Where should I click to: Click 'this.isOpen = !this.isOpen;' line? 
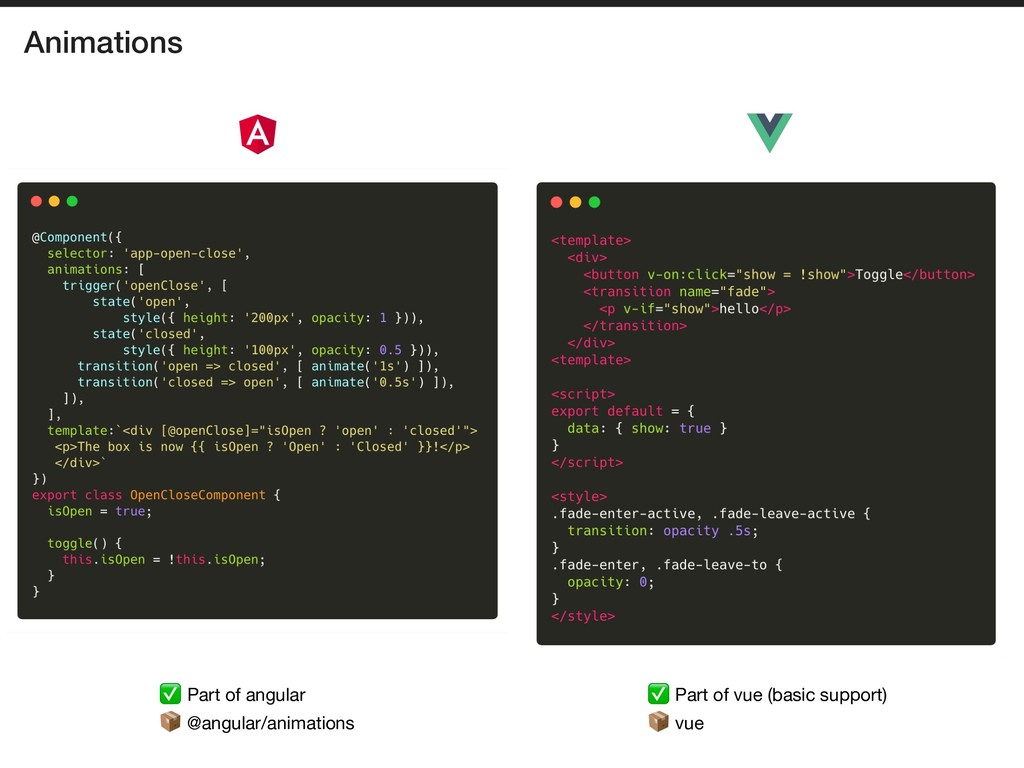[163, 560]
